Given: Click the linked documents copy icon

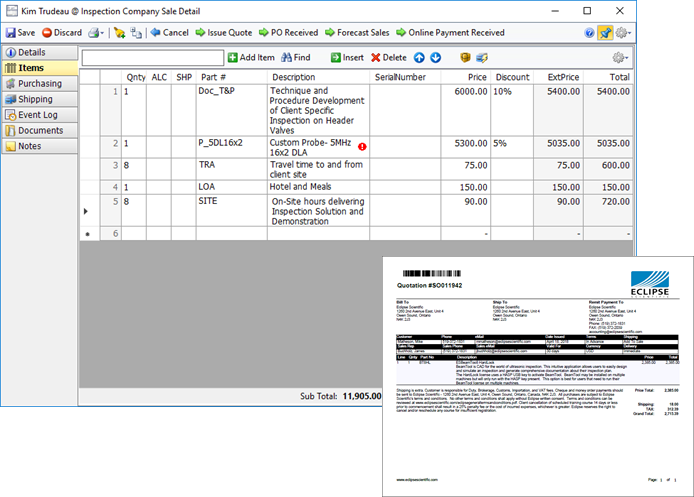Looking at the screenshot, I should click(x=136, y=33).
